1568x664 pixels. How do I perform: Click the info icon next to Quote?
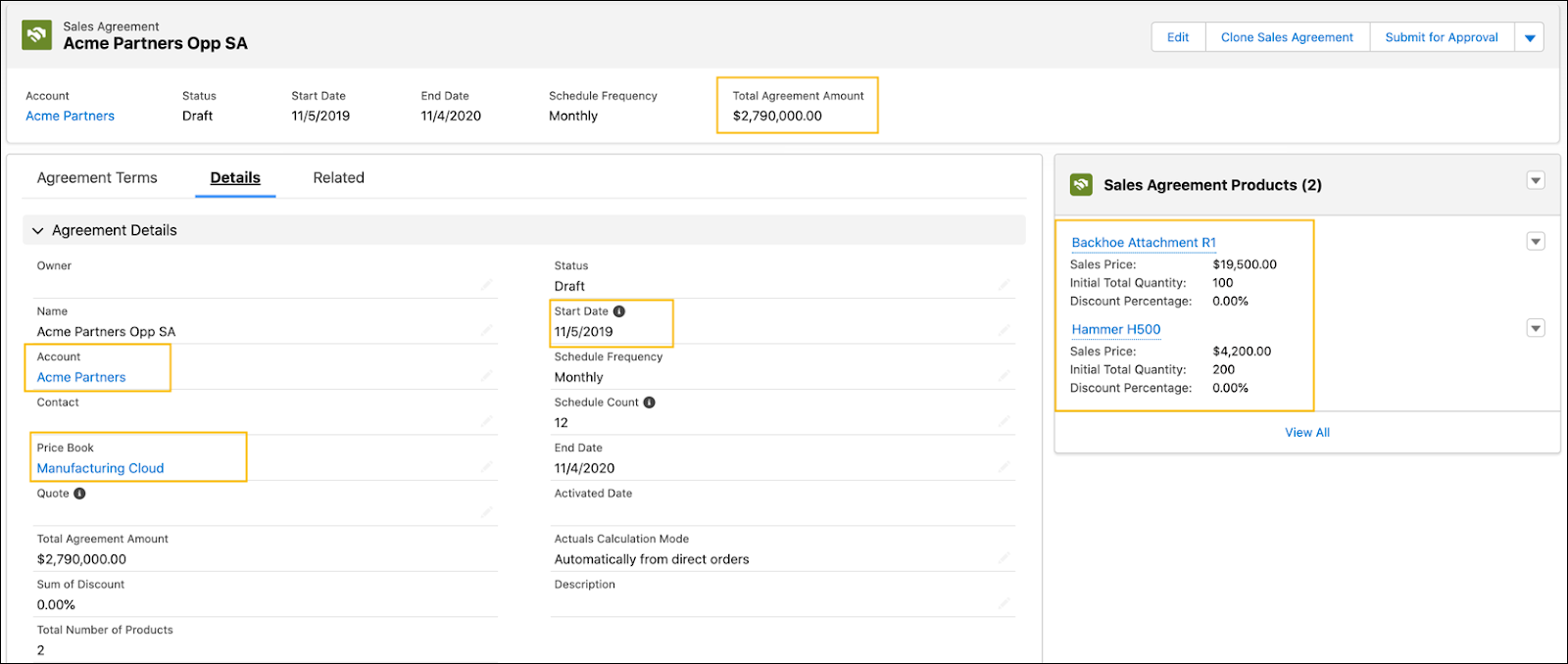click(x=80, y=494)
